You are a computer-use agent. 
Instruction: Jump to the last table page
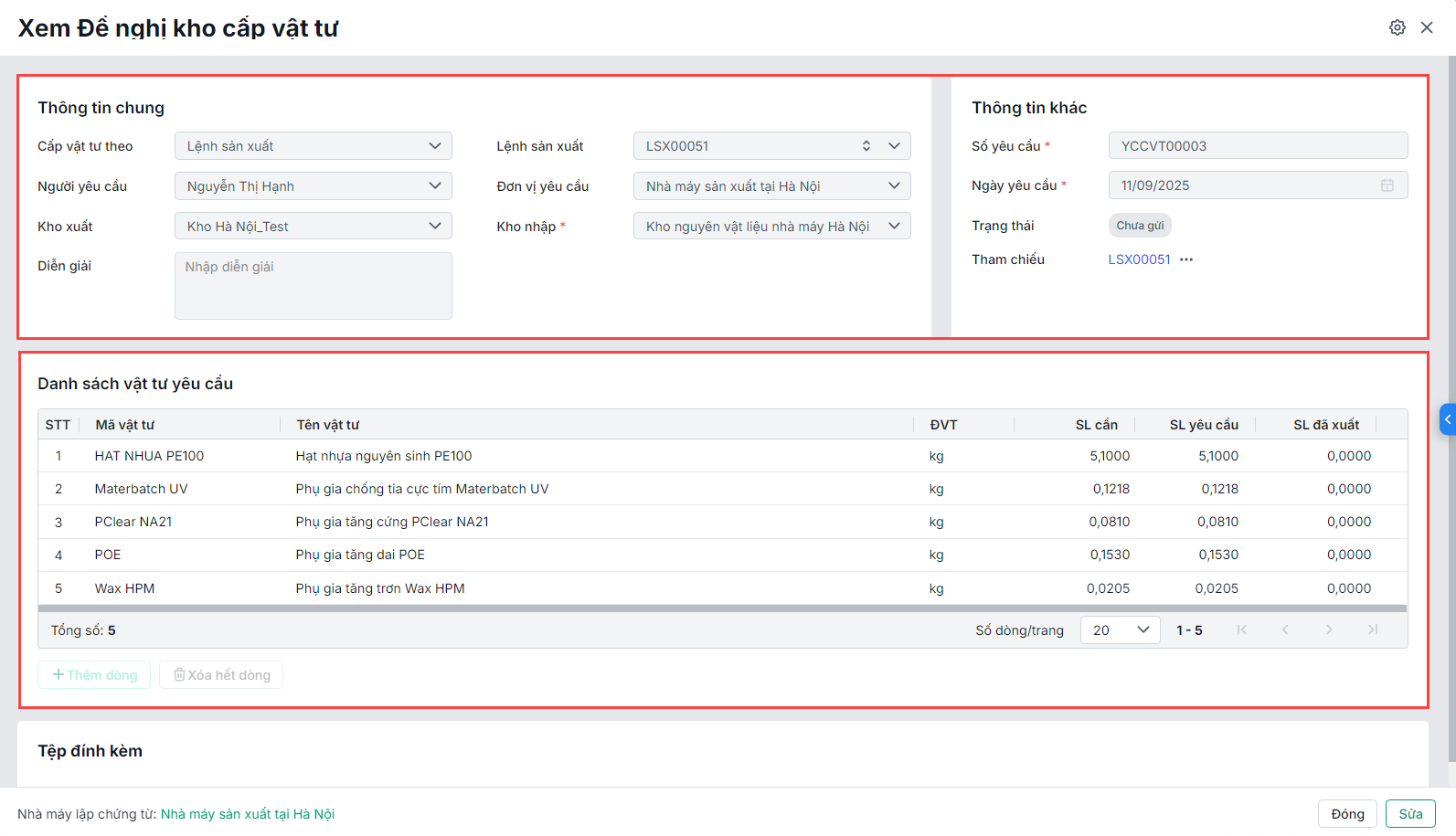pos(1373,630)
